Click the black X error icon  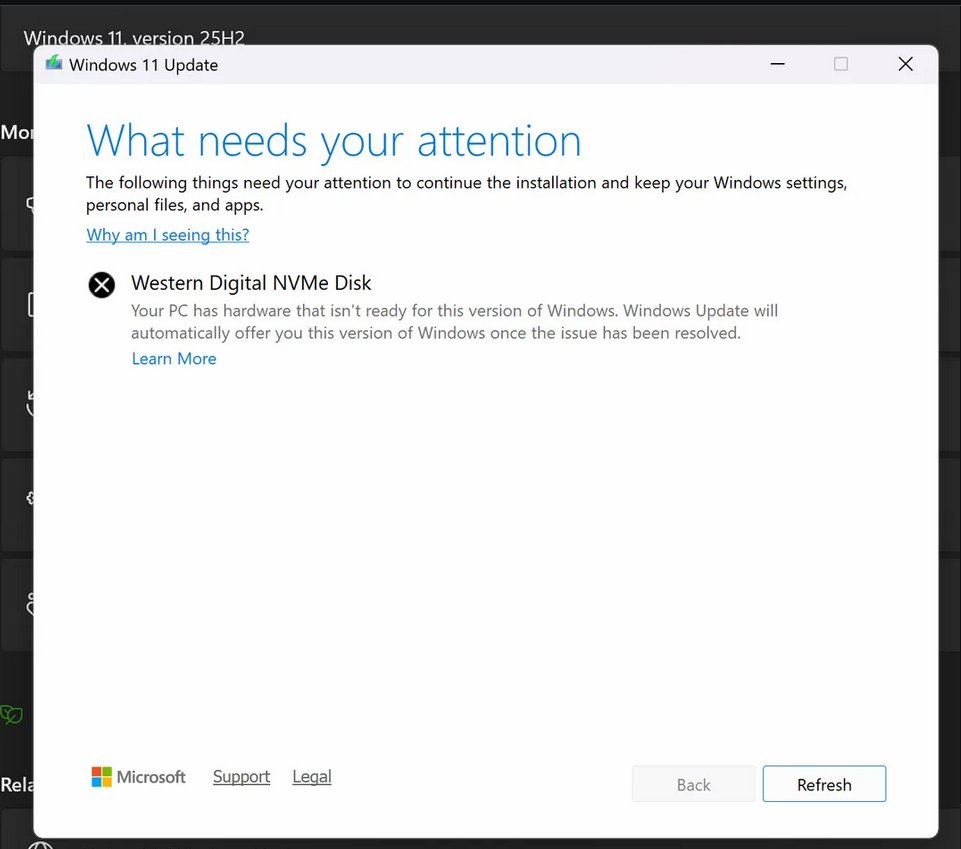[101, 285]
